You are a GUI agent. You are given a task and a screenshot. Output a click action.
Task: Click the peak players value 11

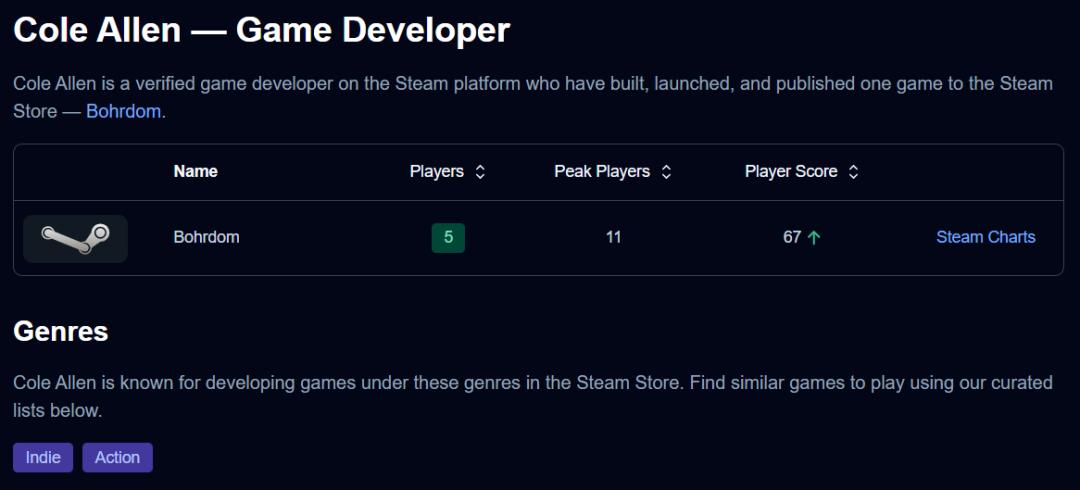[x=613, y=237]
